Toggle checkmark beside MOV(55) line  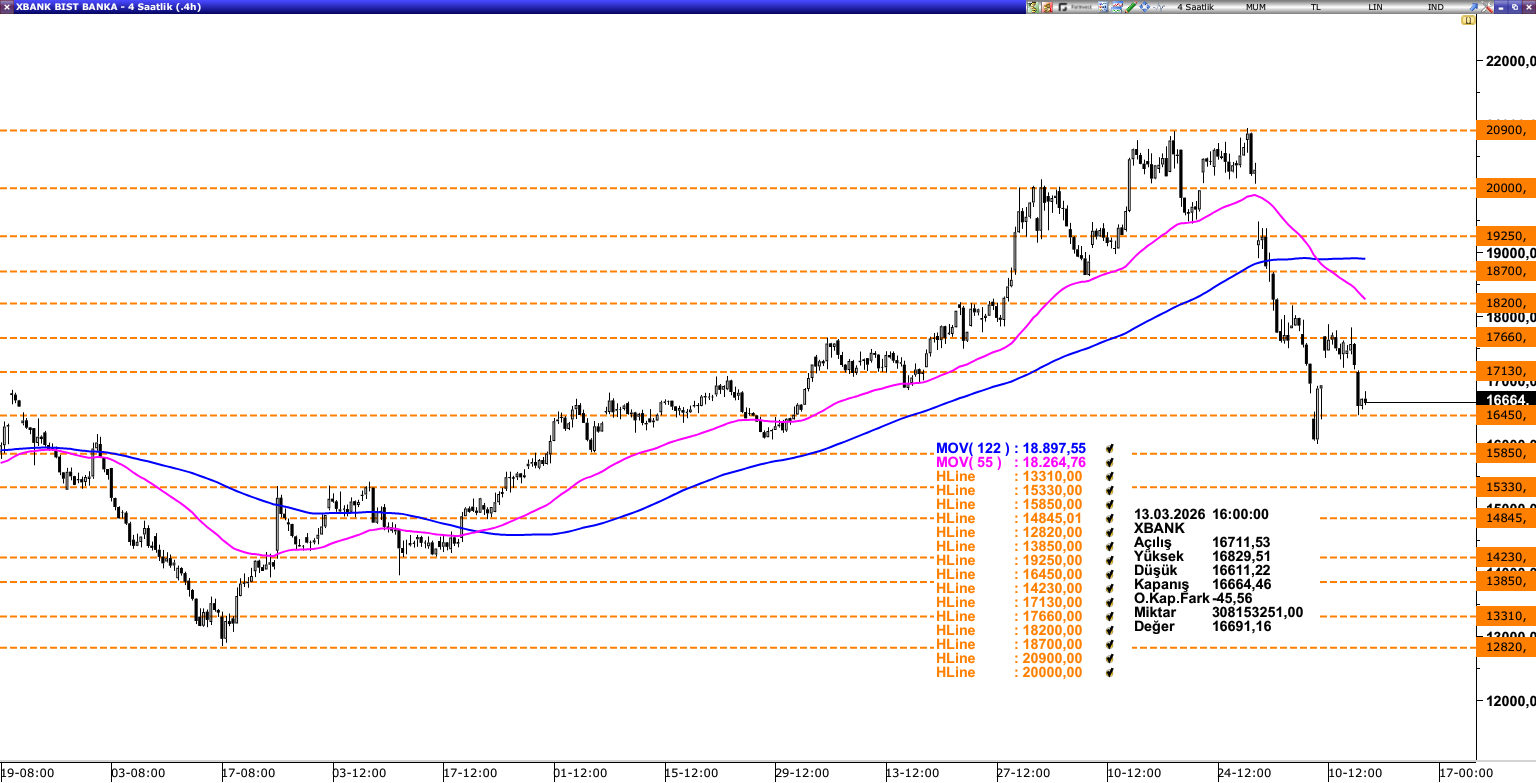pos(1108,463)
